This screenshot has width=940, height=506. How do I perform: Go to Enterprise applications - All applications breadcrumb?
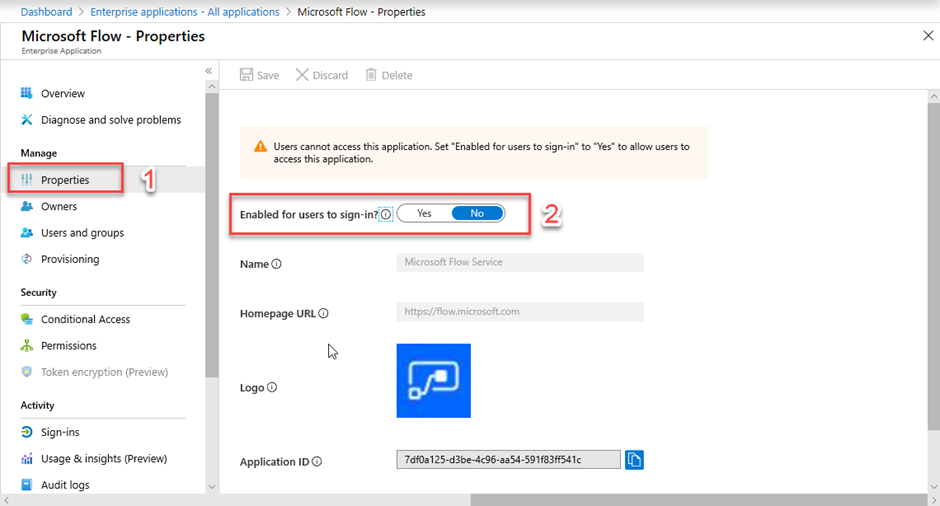coord(185,11)
